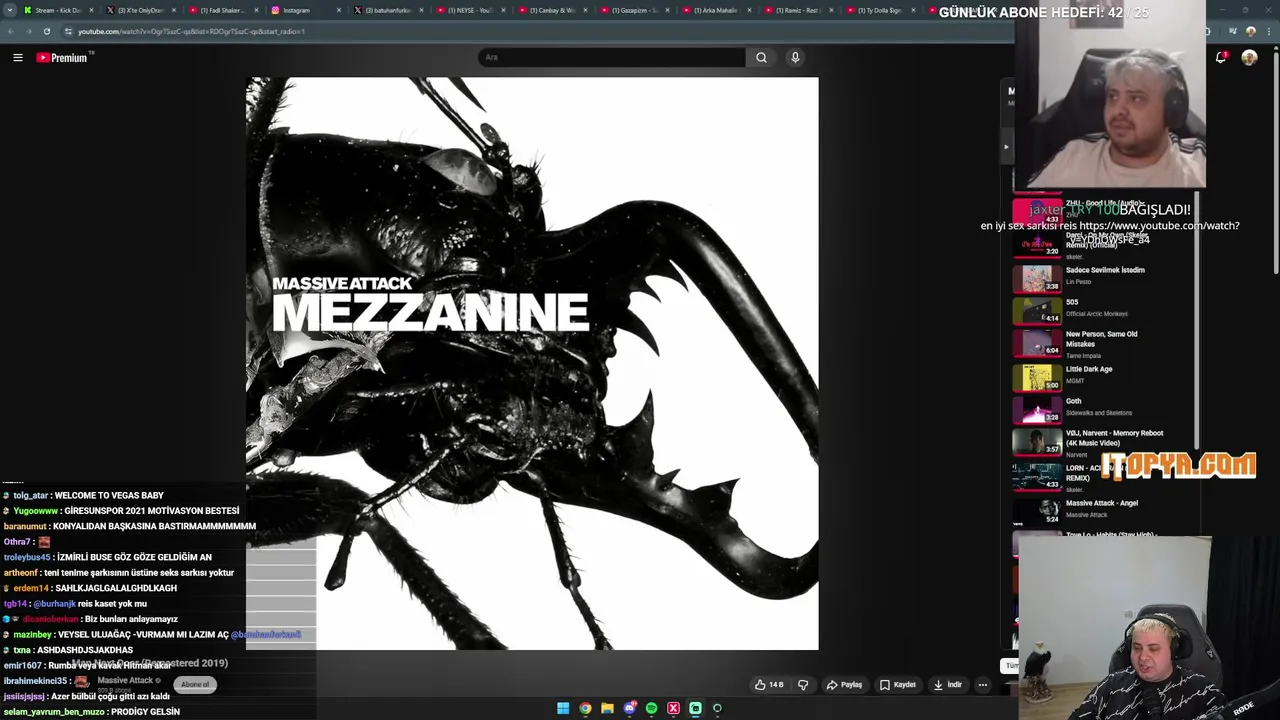Open the YouTube hamburger guide menu
Viewport: 1280px width, 720px height.
(x=17, y=58)
